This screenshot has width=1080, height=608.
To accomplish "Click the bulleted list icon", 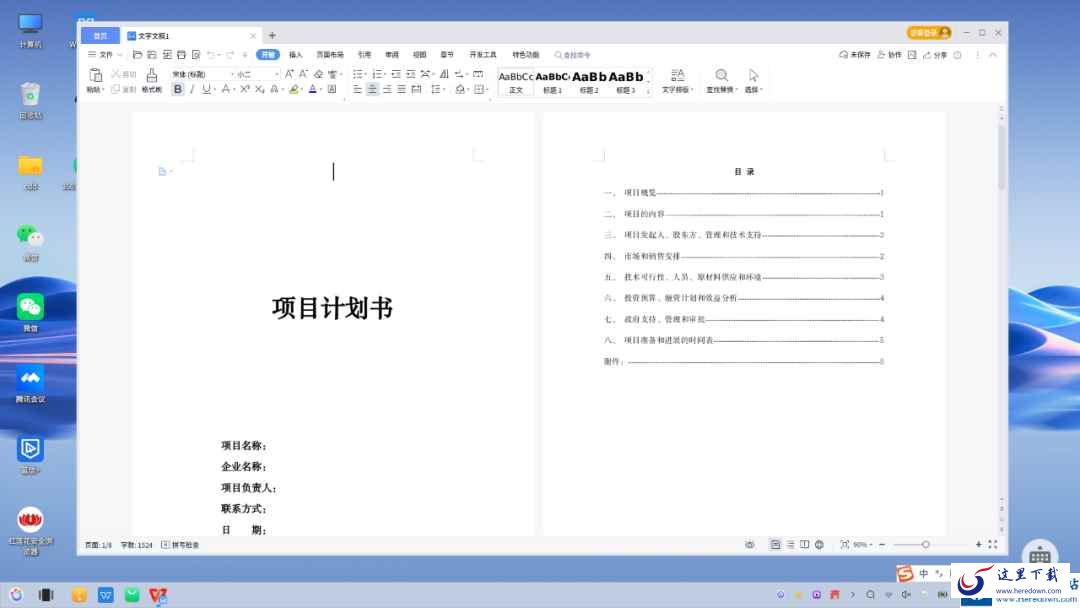I will pyautogui.click(x=357, y=74).
